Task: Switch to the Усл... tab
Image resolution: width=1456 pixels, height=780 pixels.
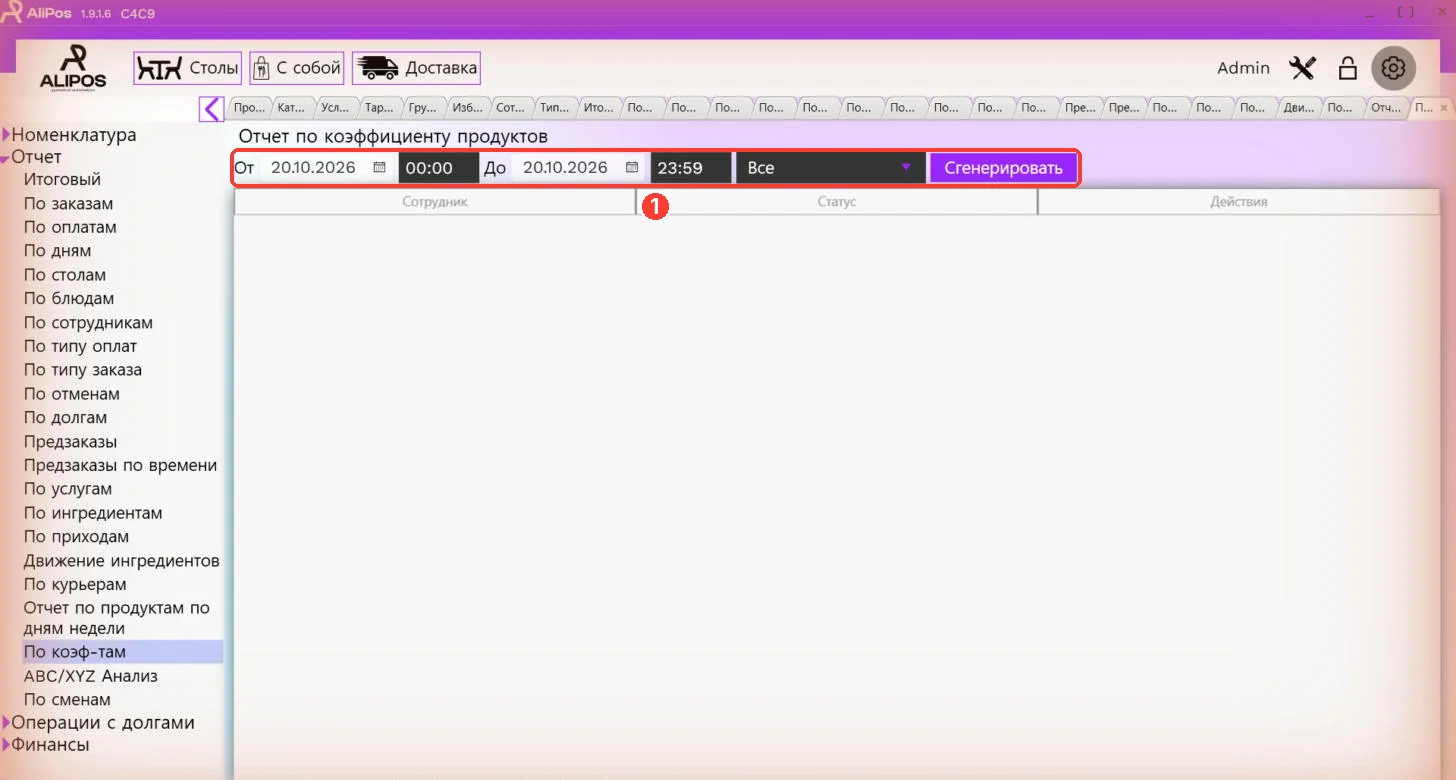Action: click(337, 107)
